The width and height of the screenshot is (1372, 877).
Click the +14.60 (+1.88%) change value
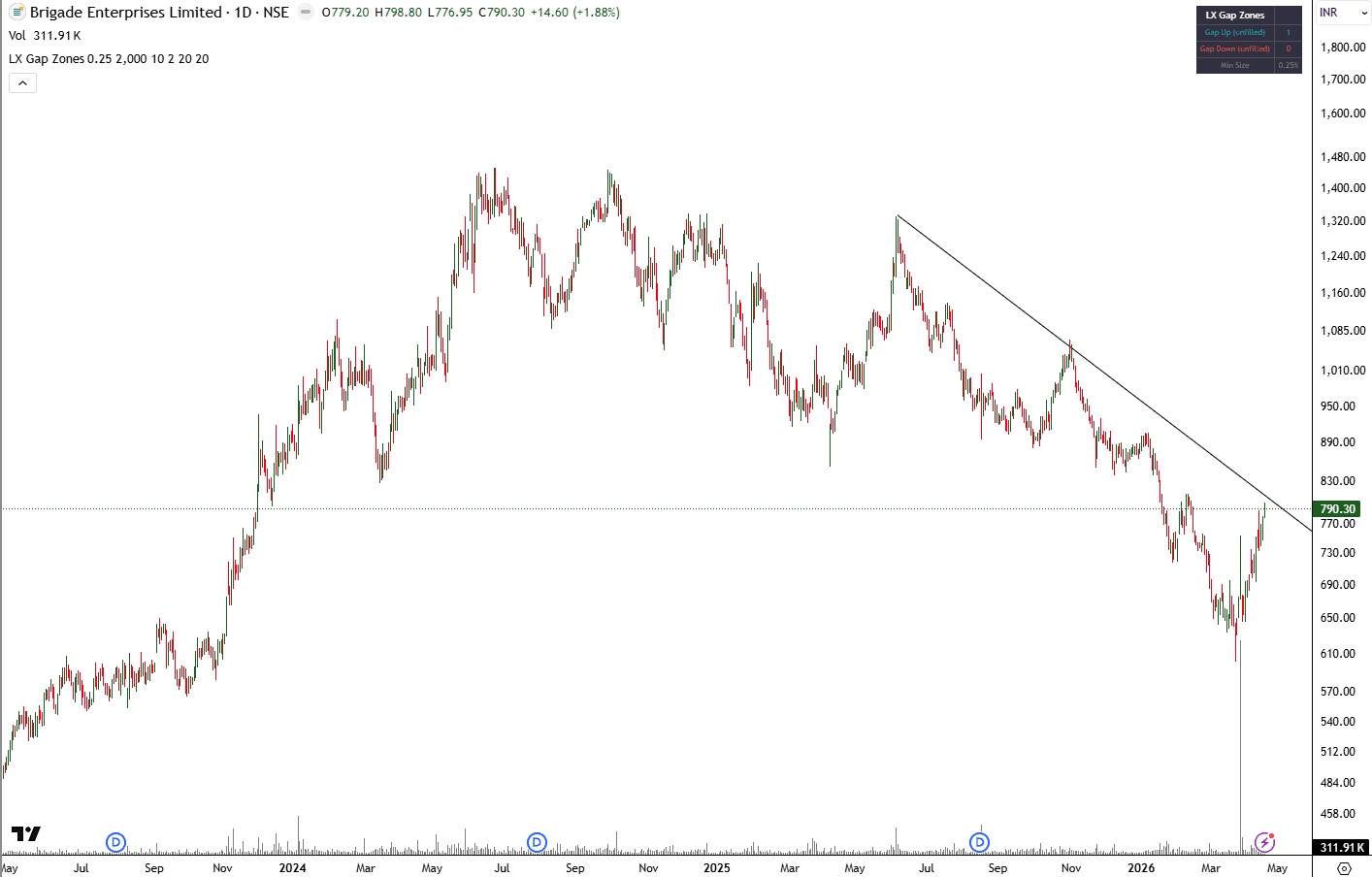point(575,13)
